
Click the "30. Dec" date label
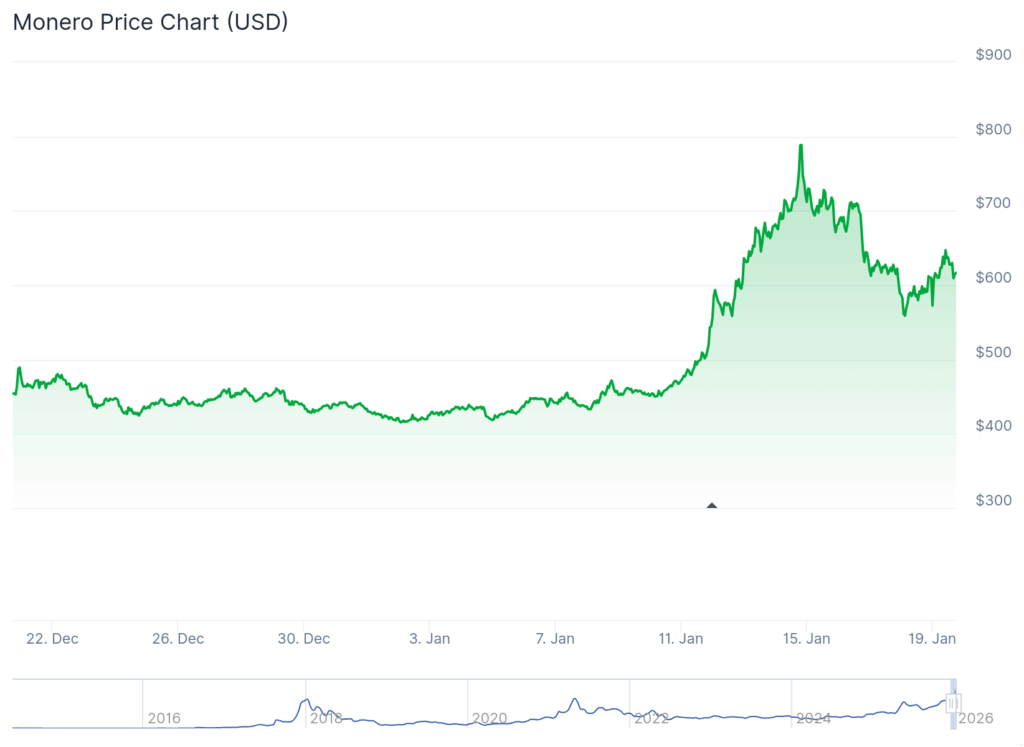[304, 639]
